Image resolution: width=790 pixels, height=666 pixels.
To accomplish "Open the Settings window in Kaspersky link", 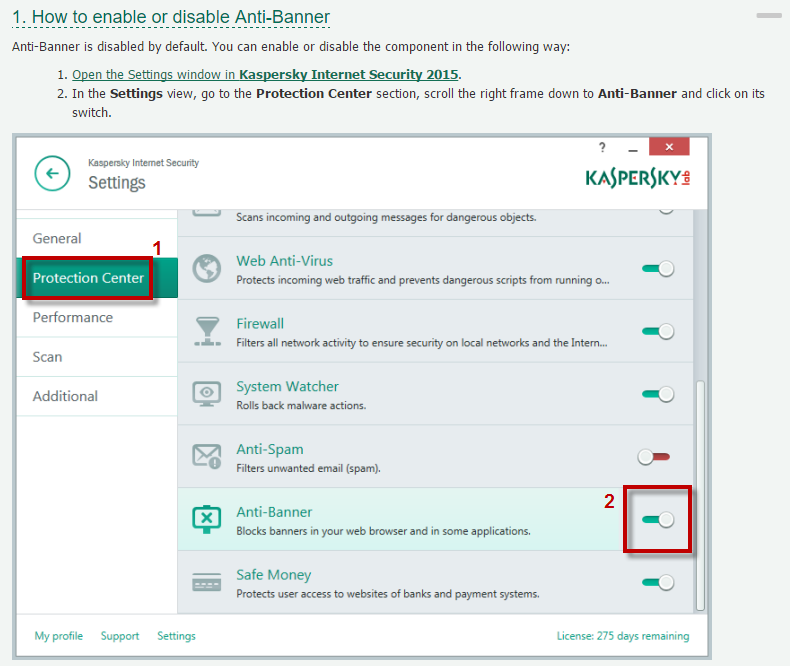I will 265,75.
